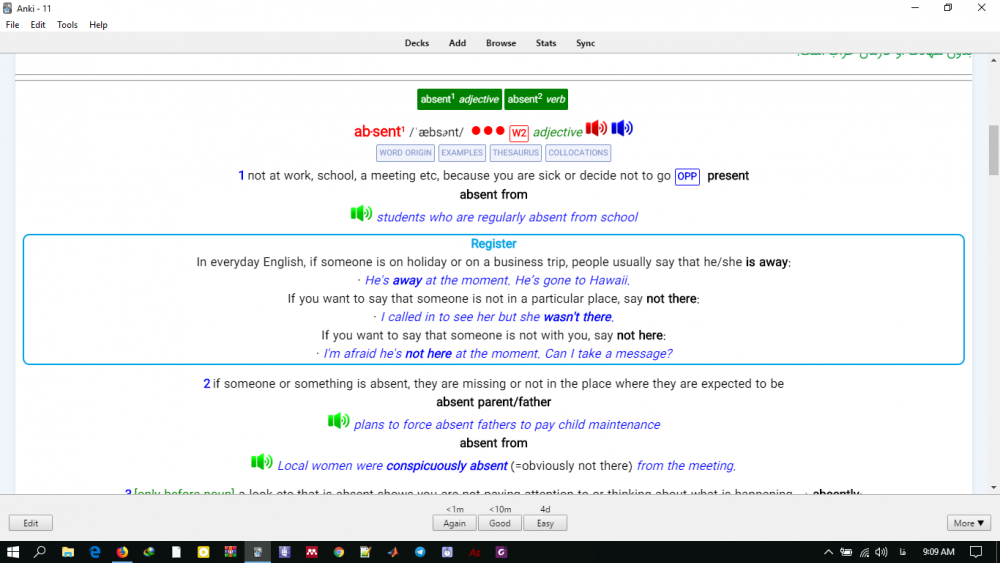Open the Notepad++ taskbar icon
The height and width of the screenshot is (563, 1000).
[365, 552]
